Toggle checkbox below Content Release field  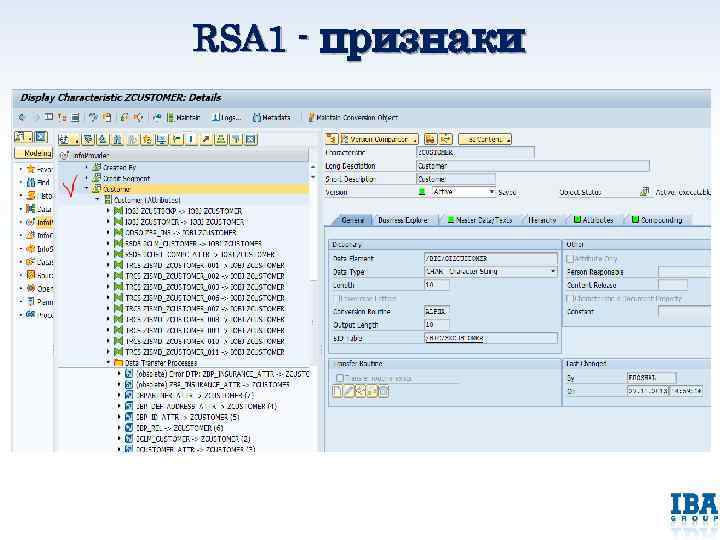tap(570, 298)
